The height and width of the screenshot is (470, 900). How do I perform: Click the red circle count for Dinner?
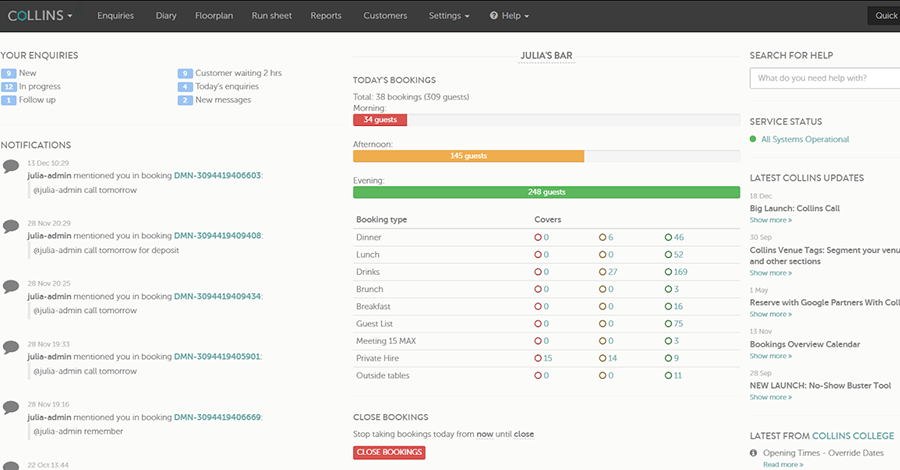coord(541,237)
